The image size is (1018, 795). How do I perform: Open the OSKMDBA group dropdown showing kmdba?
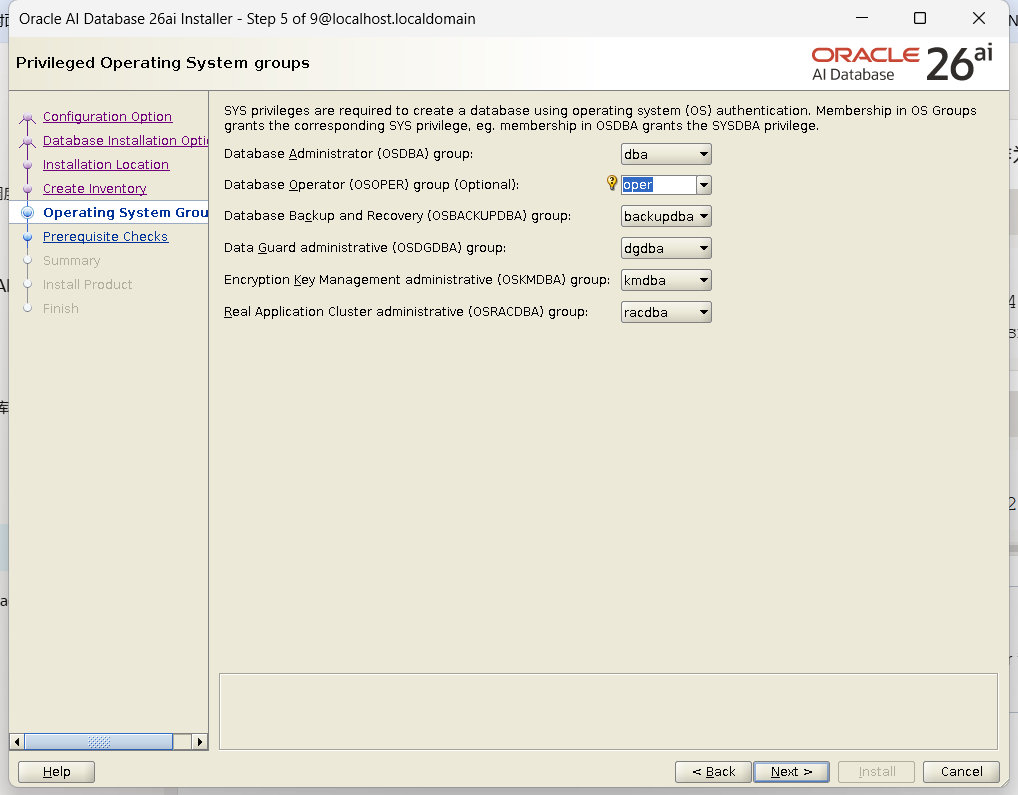[x=666, y=280]
